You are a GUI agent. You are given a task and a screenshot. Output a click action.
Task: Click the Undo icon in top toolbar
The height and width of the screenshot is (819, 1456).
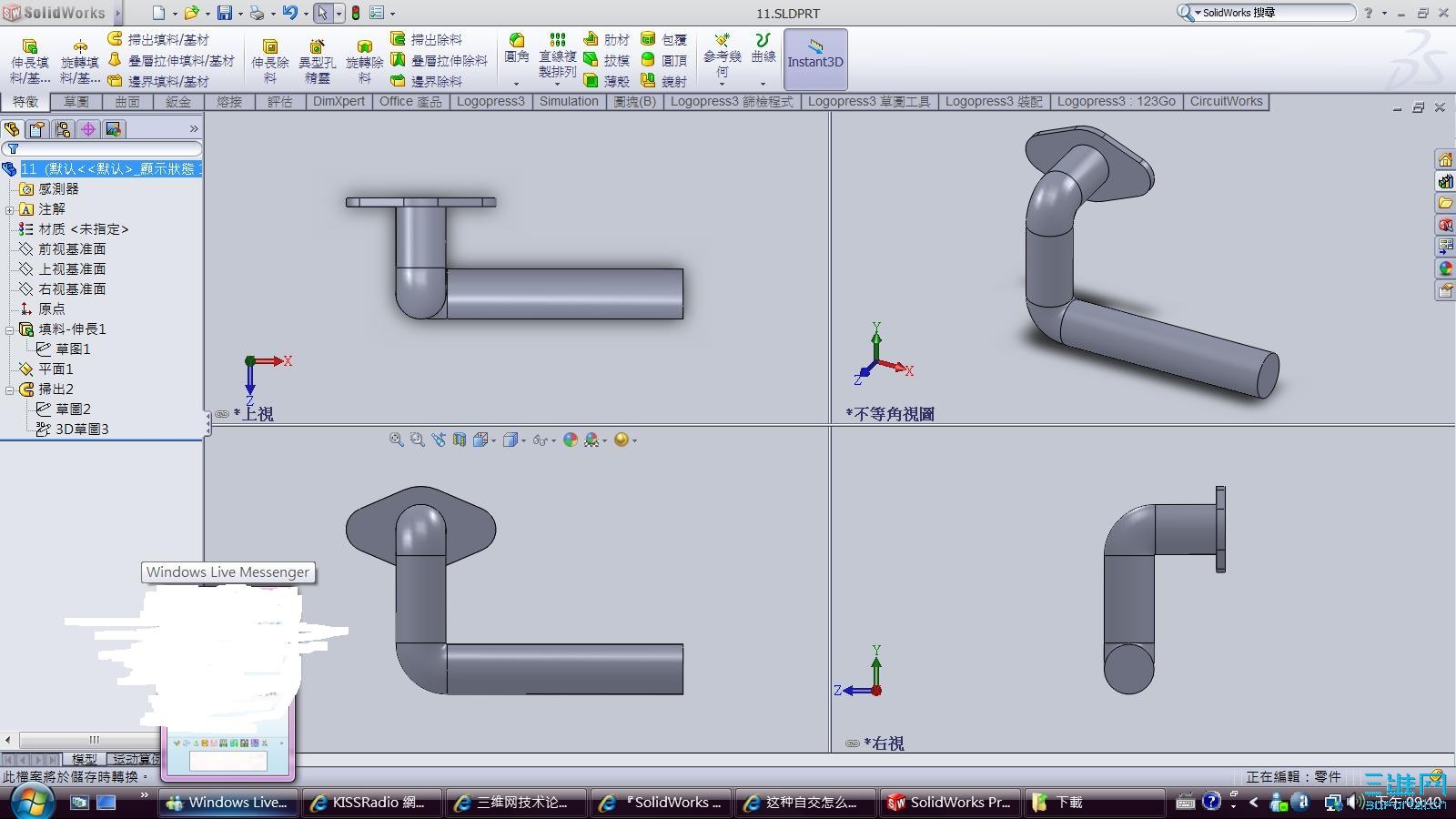(x=290, y=13)
